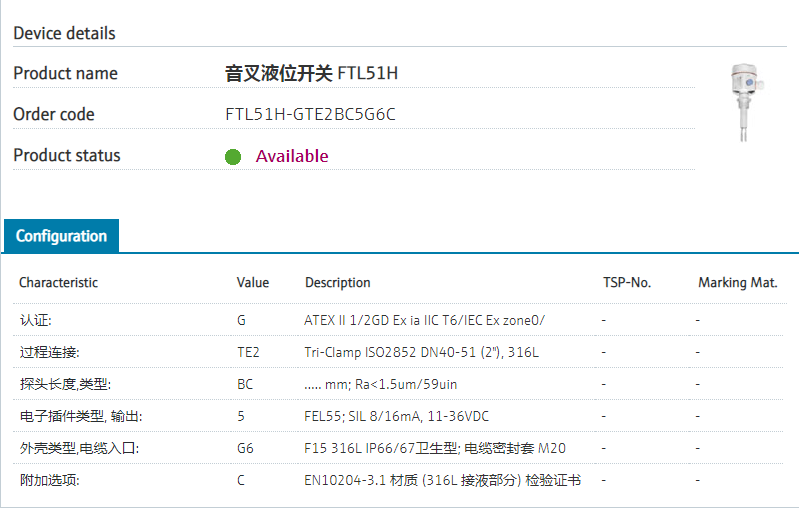Click the Description column header
Screen dimensions: 799x509
[x=338, y=283]
